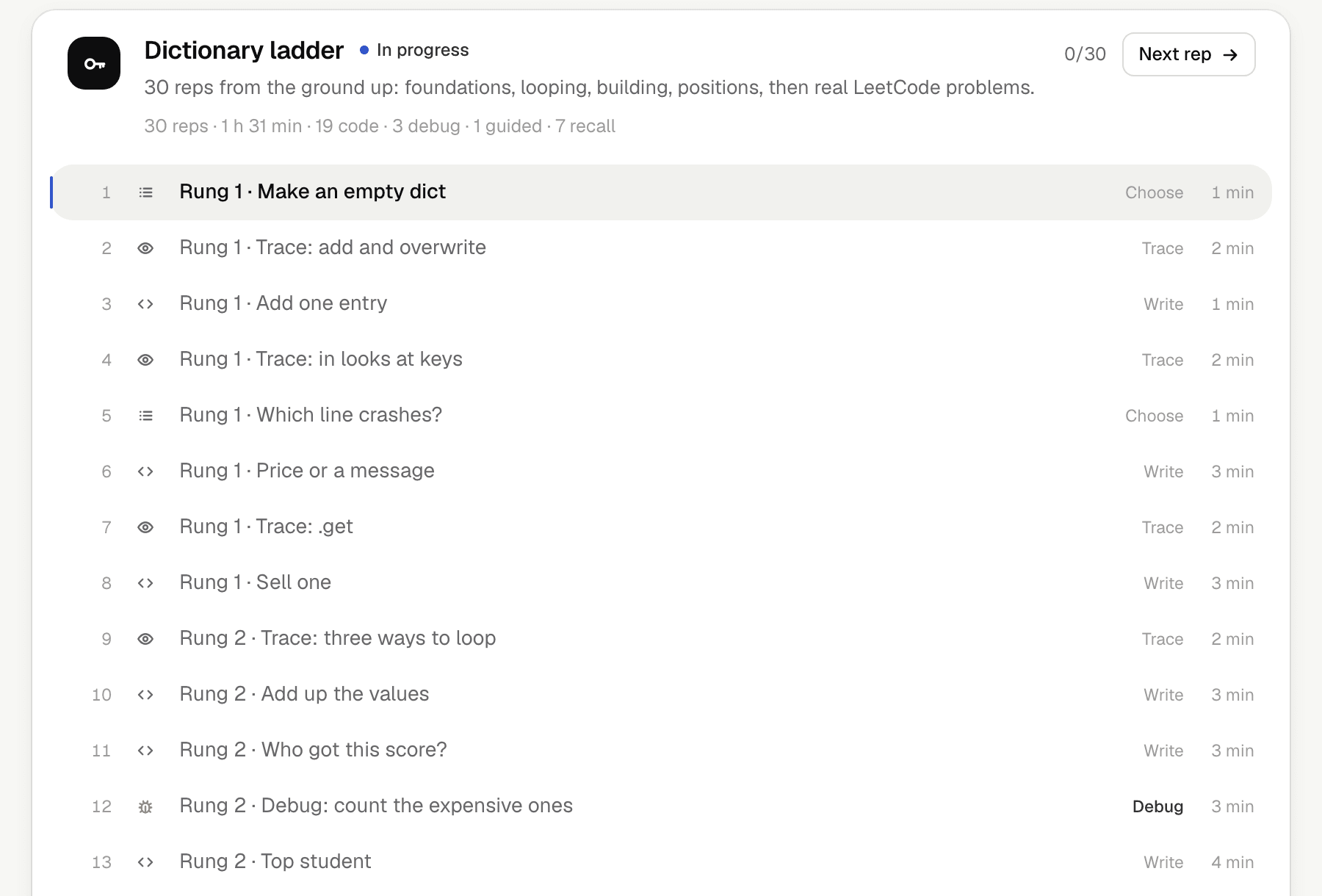
Task: Open Rung 1 · Trace: in looks at keys
Action: (661, 360)
